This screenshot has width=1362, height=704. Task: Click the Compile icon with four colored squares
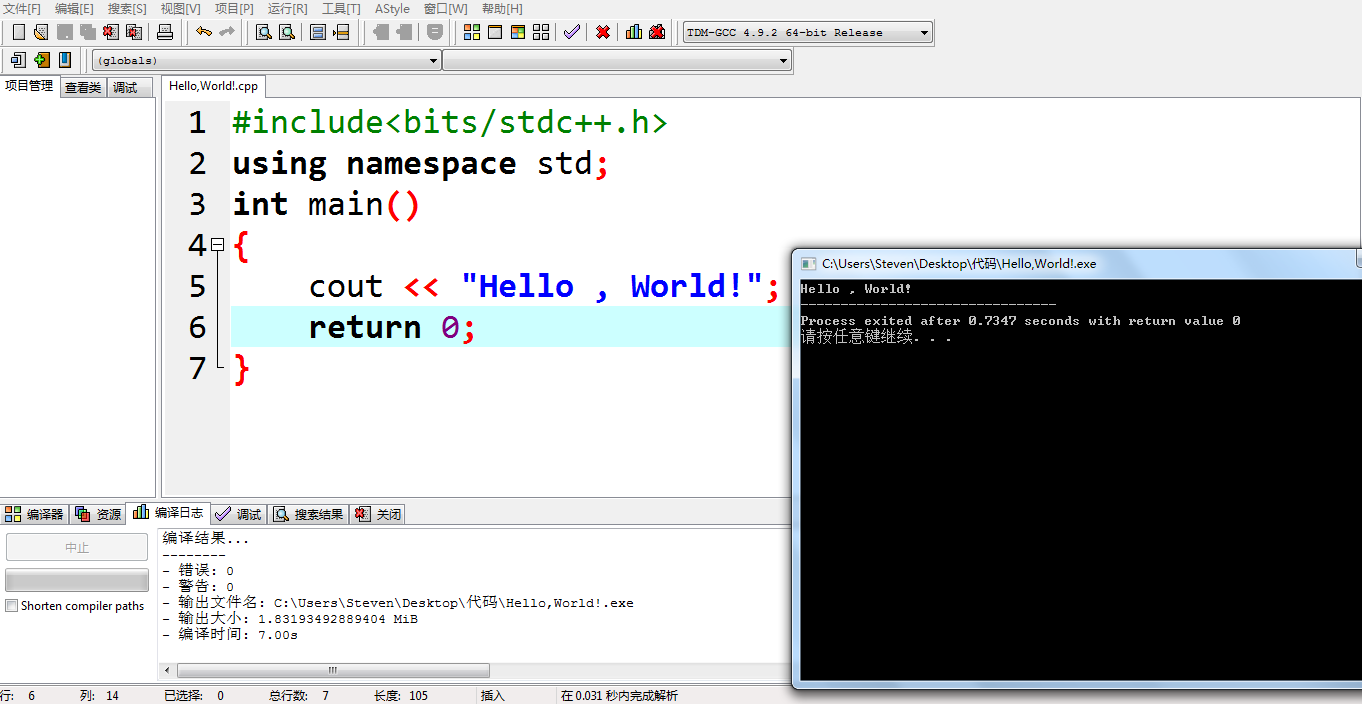pos(472,32)
